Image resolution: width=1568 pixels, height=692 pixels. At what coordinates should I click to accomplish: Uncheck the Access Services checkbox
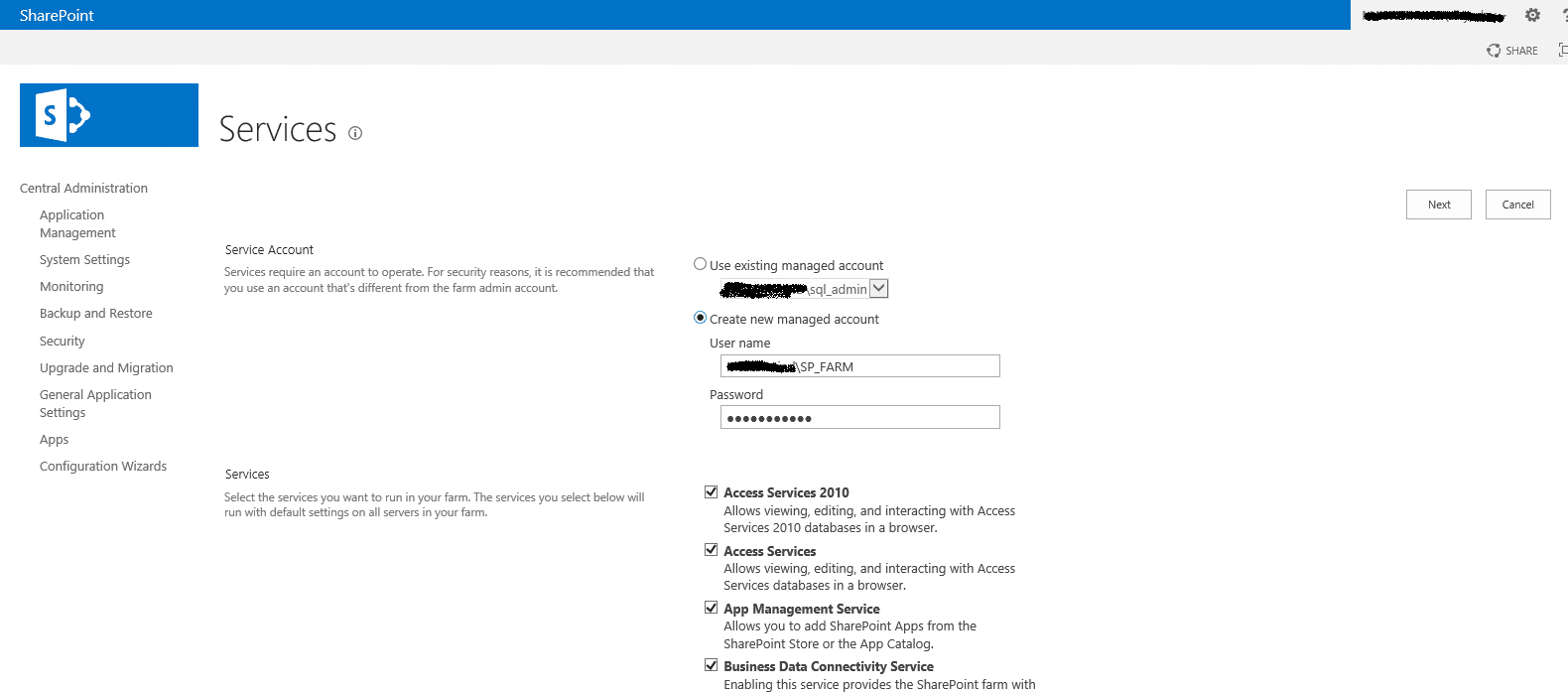[711, 549]
